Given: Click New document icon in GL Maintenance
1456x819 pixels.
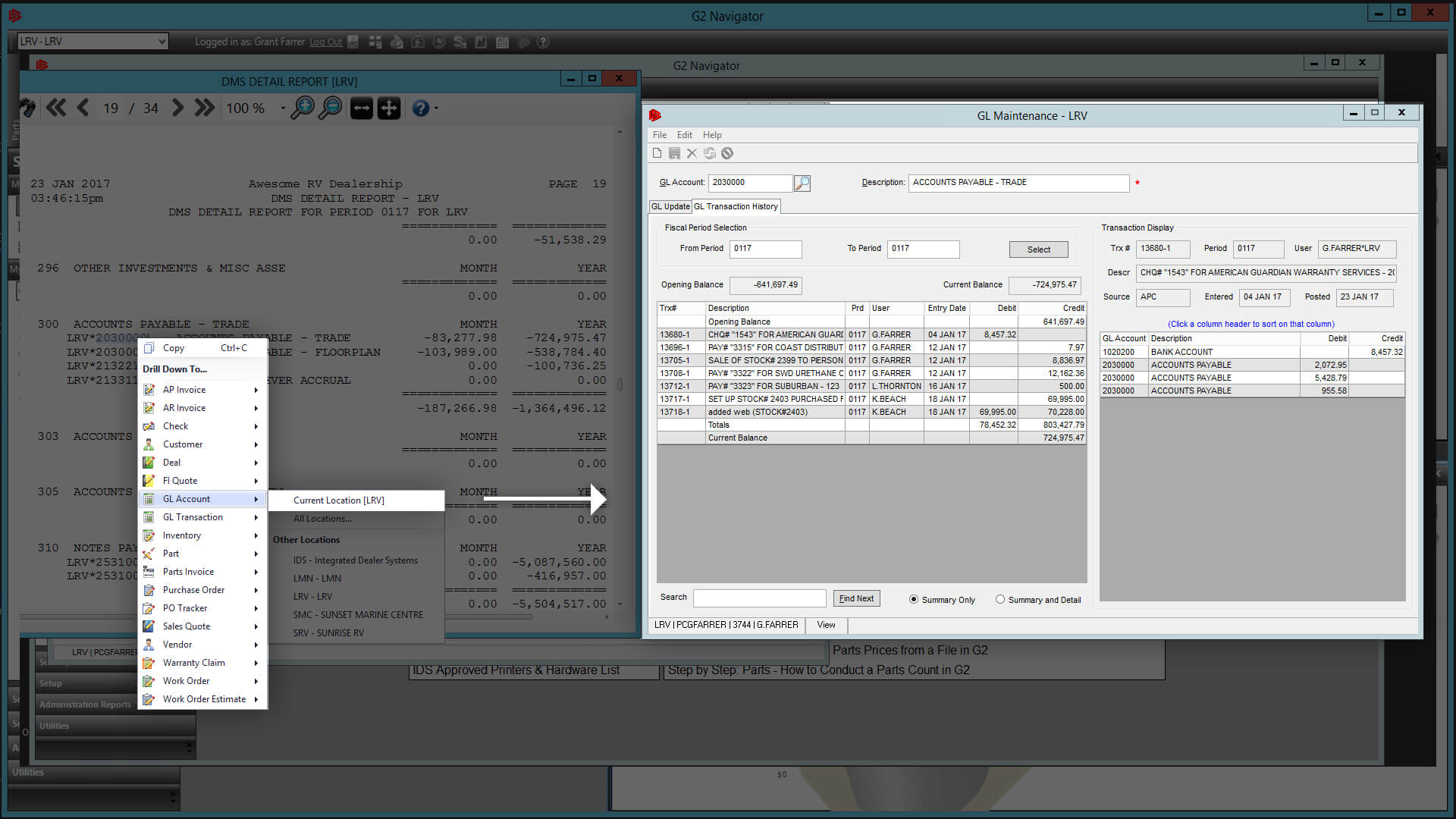Looking at the screenshot, I should click(657, 153).
